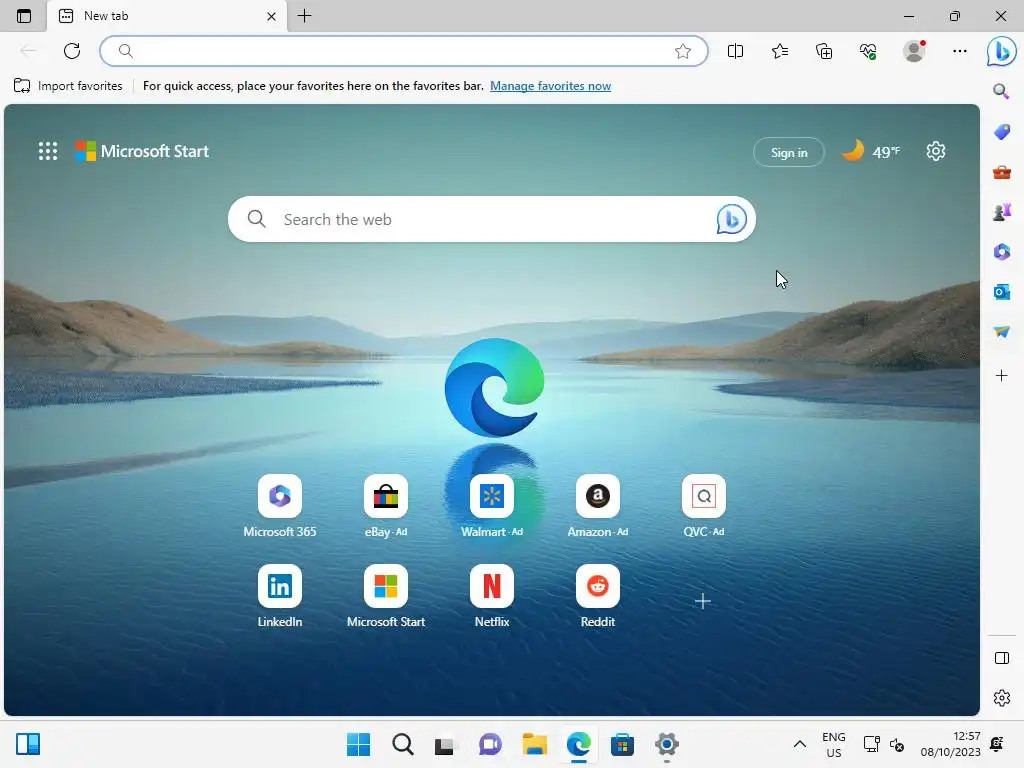Screen dimensions: 1024x768
Task: Open sidebar Games chess icon
Action: point(1001,212)
